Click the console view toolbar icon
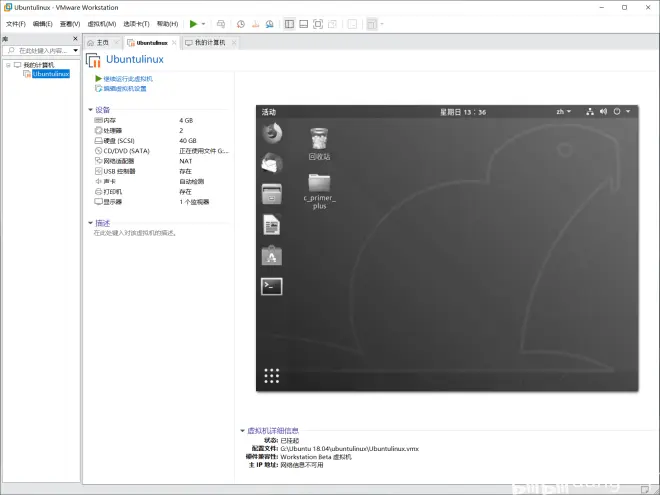660x495 pixels. 352,24
